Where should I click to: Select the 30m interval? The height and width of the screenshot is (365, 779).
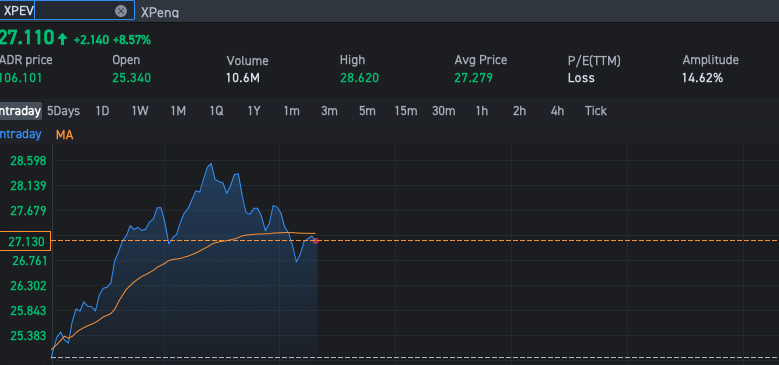point(444,111)
